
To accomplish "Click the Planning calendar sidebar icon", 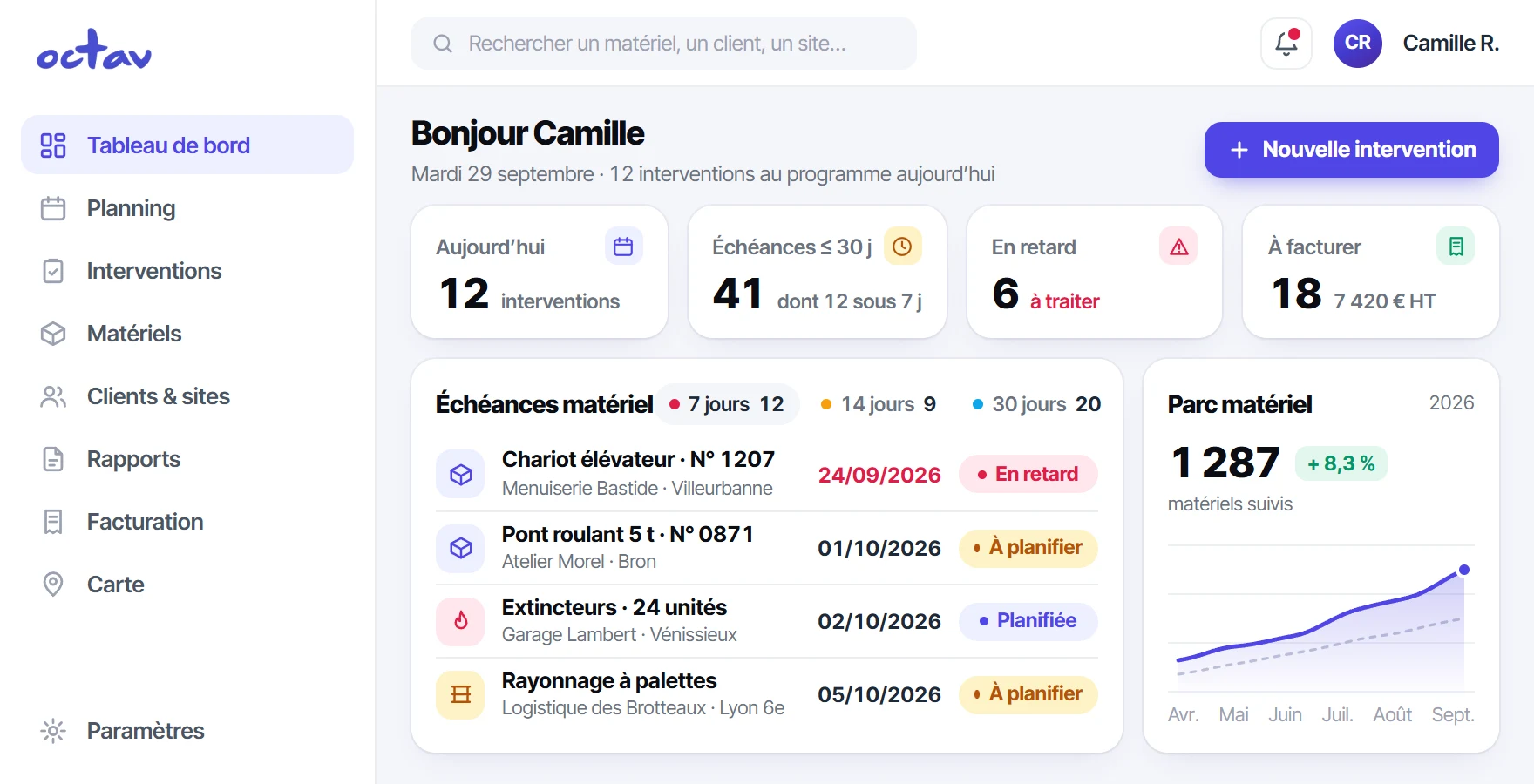I will click(53, 208).
